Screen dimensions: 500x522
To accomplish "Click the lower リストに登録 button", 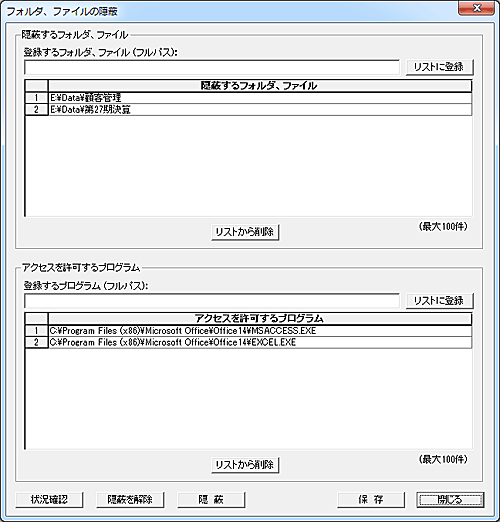I will tap(439, 301).
